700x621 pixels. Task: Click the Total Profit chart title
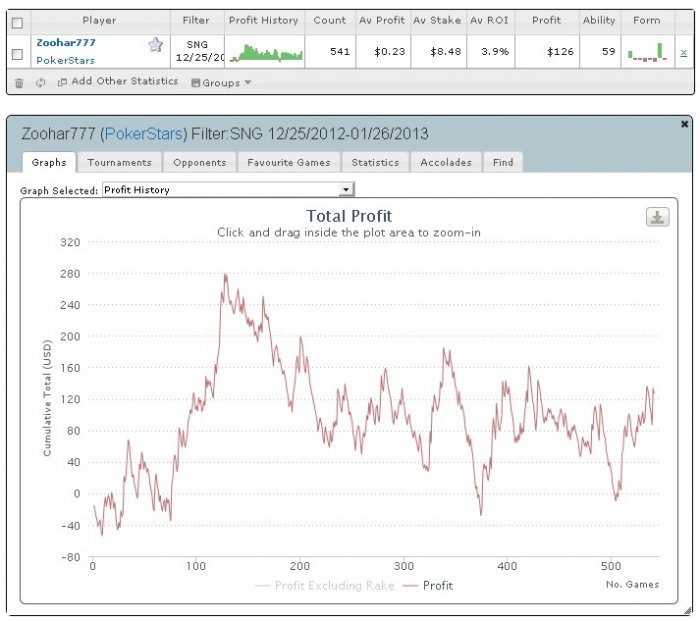point(349,216)
